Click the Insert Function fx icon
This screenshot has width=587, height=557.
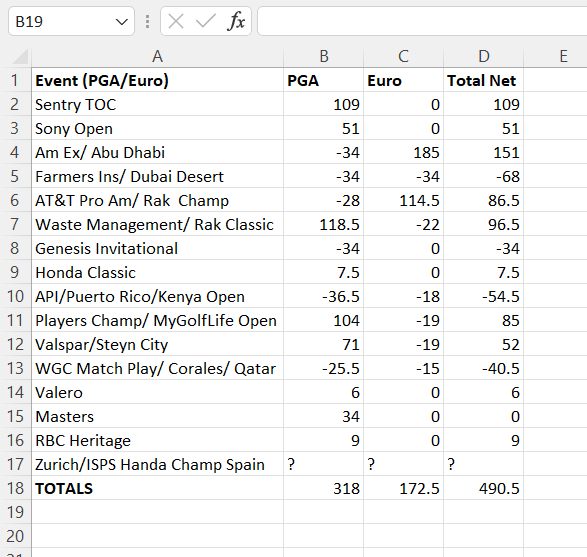tap(236, 21)
